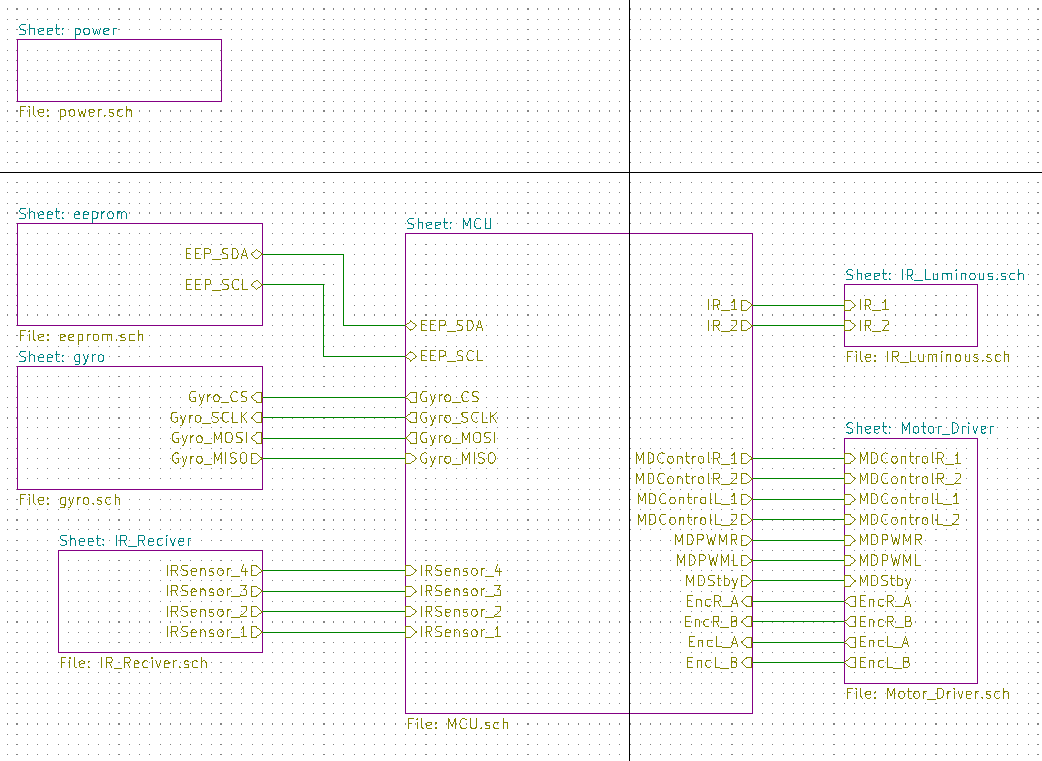
Task: Click EncL_A pin label in Motor_Driver sheet
Action: (885, 643)
